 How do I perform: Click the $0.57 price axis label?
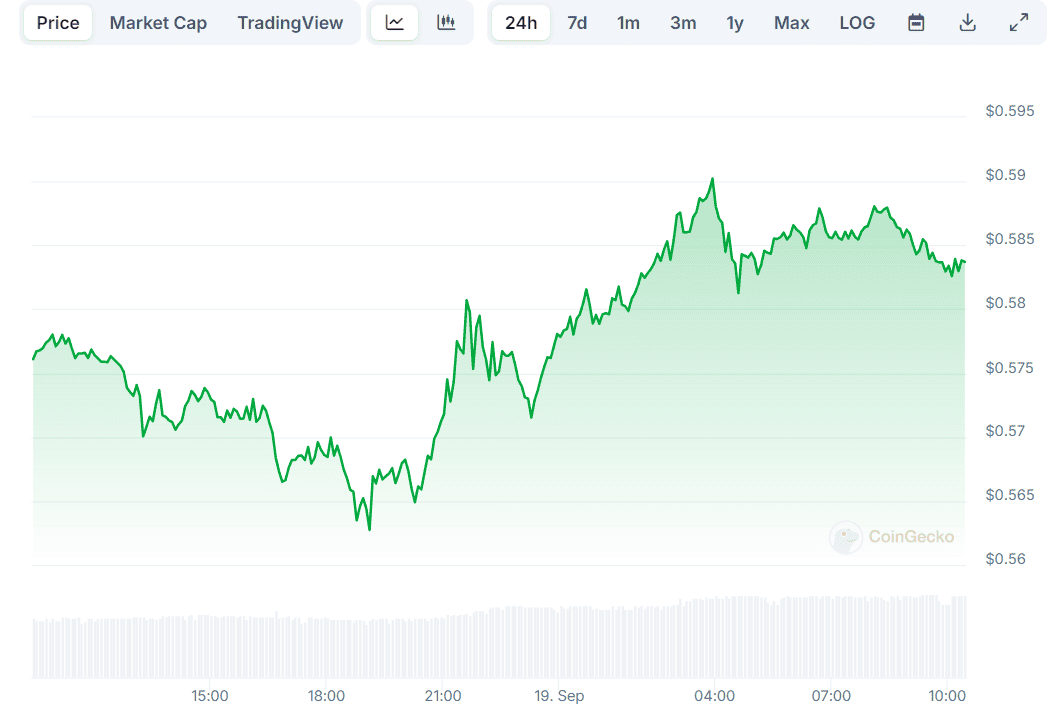[1005, 431]
